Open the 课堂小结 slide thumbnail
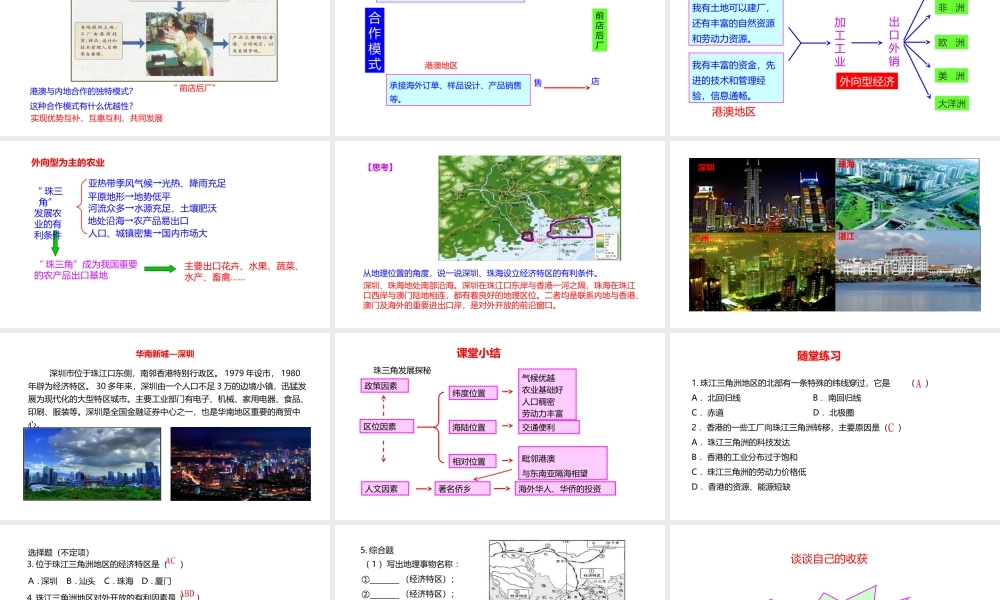 coord(500,426)
